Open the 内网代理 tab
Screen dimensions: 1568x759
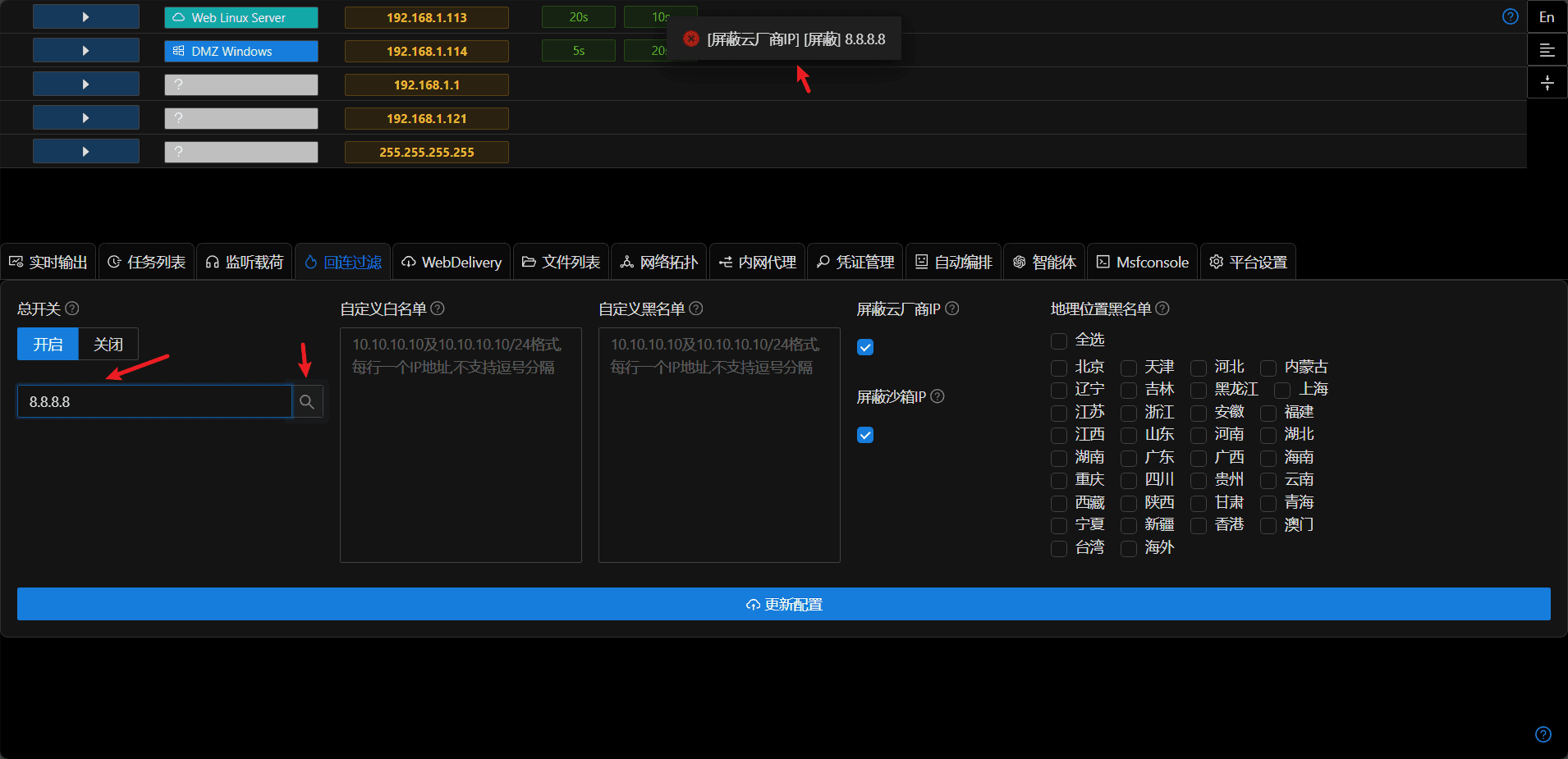758,262
